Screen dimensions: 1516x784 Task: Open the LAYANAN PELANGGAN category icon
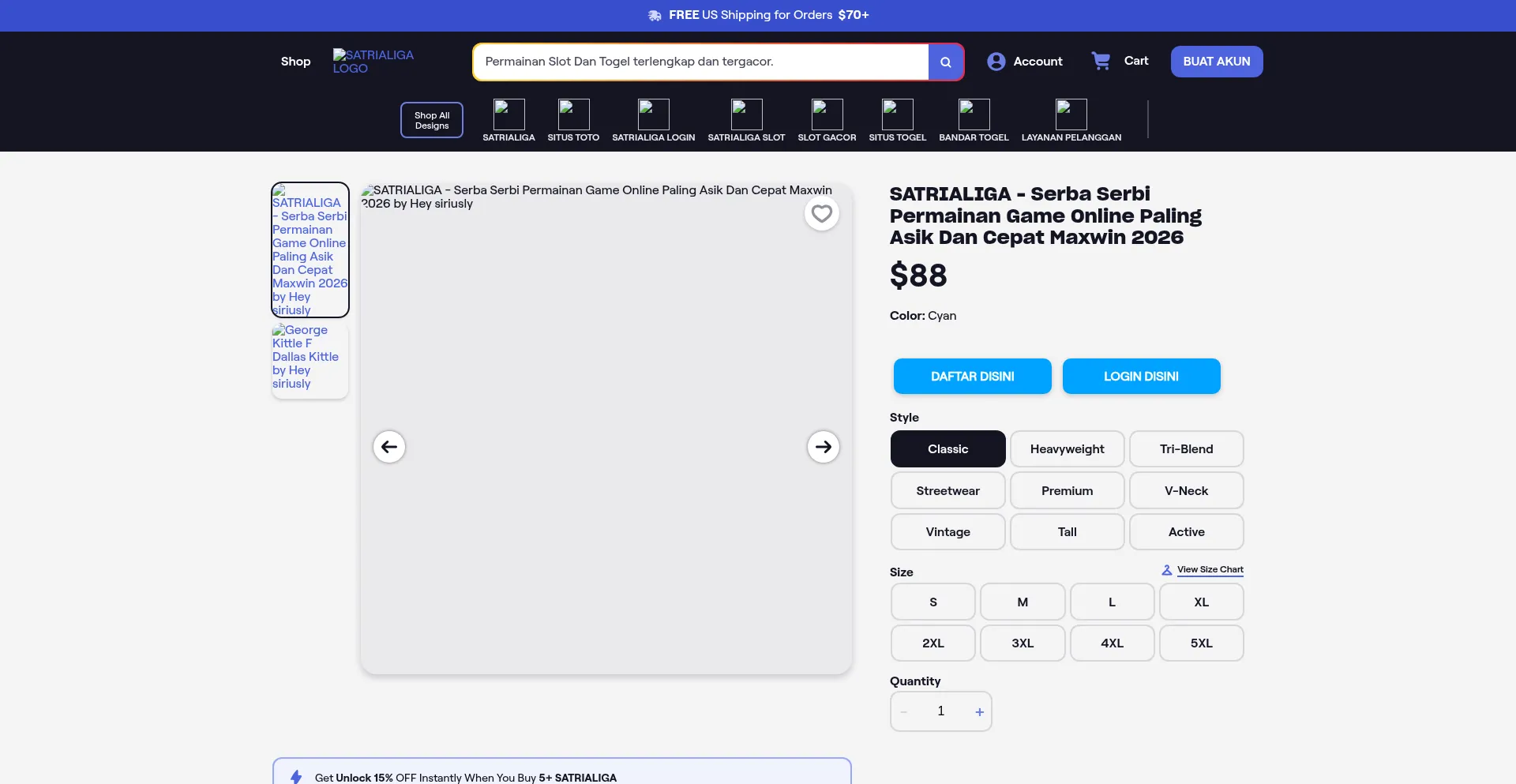[x=1071, y=114]
